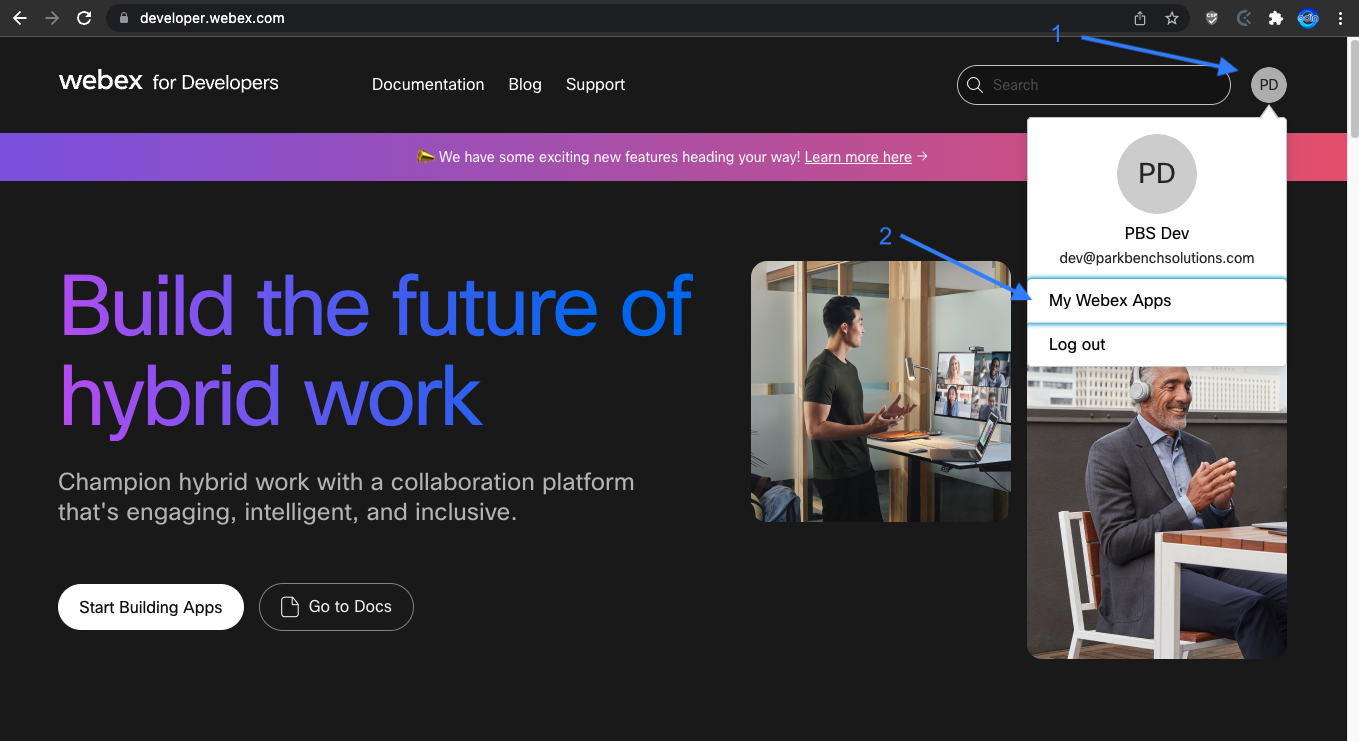Click the shield extension icon

[x=1212, y=18]
